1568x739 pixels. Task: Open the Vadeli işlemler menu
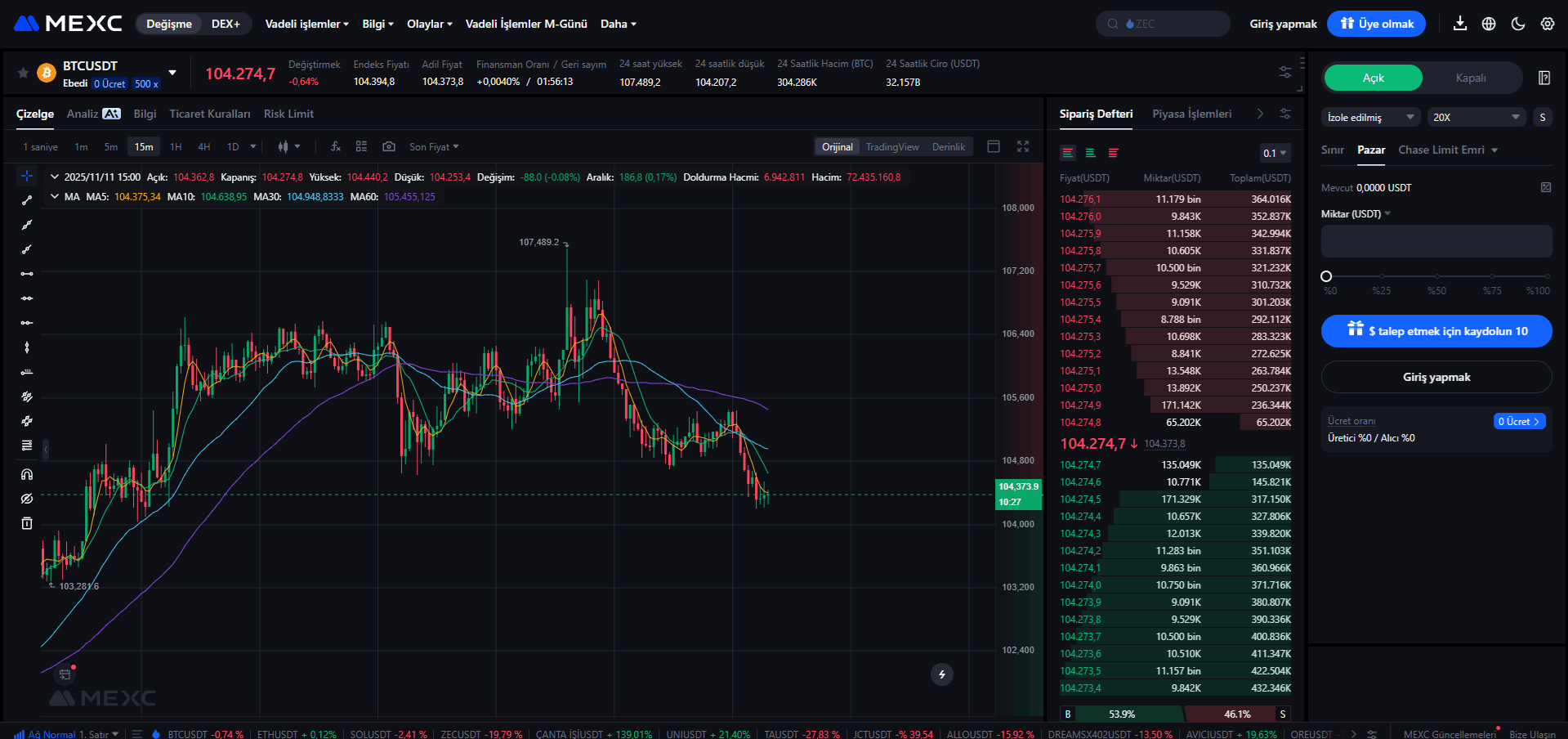tap(306, 24)
